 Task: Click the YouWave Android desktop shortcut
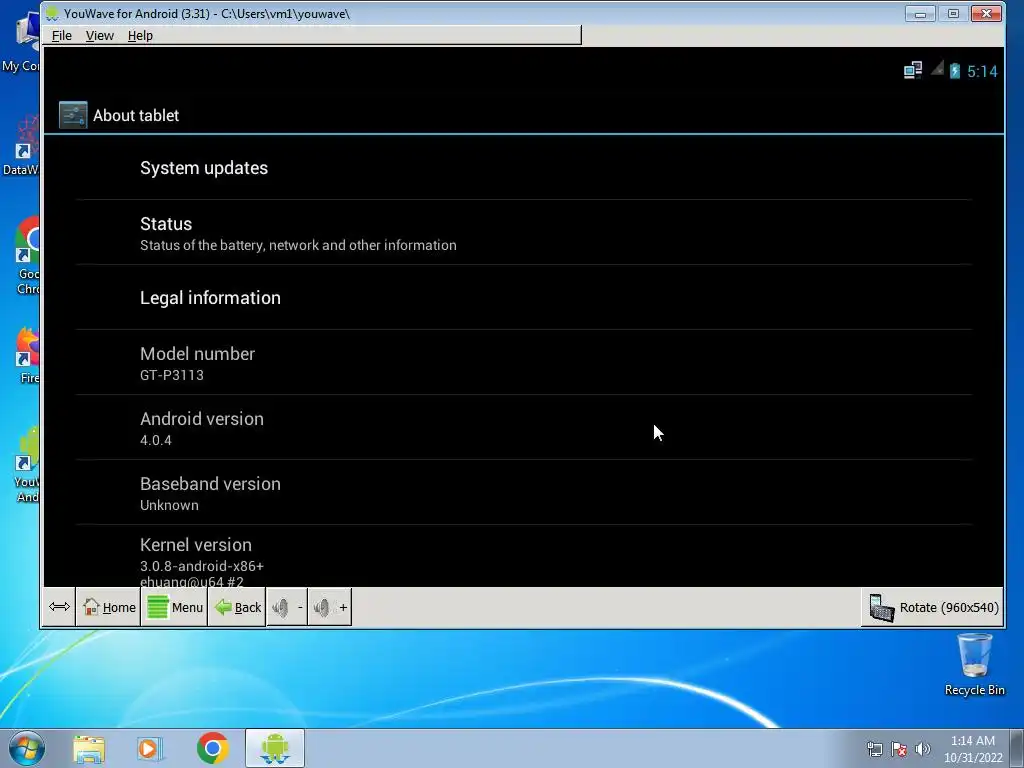26,465
